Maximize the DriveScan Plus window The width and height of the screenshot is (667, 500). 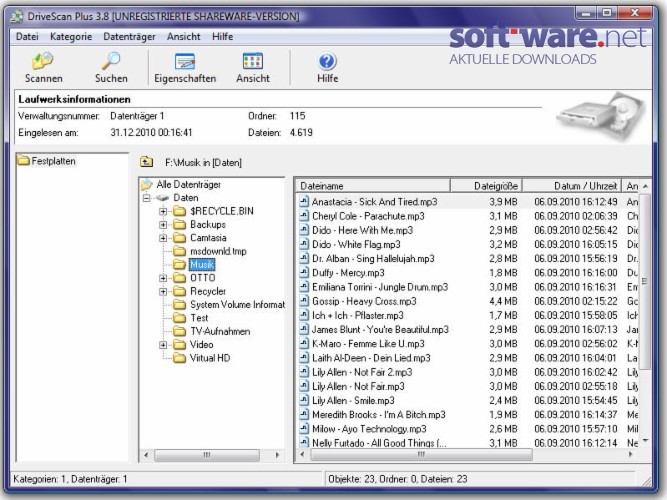coord(607,13)
